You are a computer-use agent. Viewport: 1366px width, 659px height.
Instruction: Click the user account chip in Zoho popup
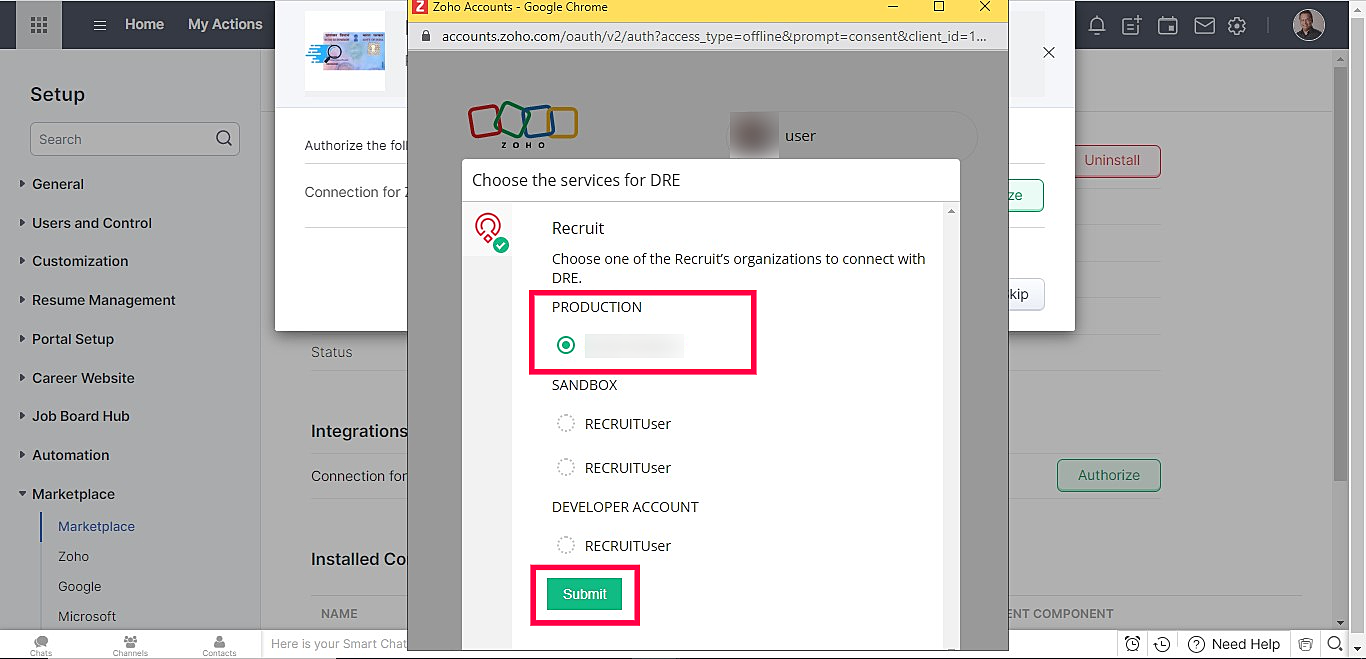[852, 136]
